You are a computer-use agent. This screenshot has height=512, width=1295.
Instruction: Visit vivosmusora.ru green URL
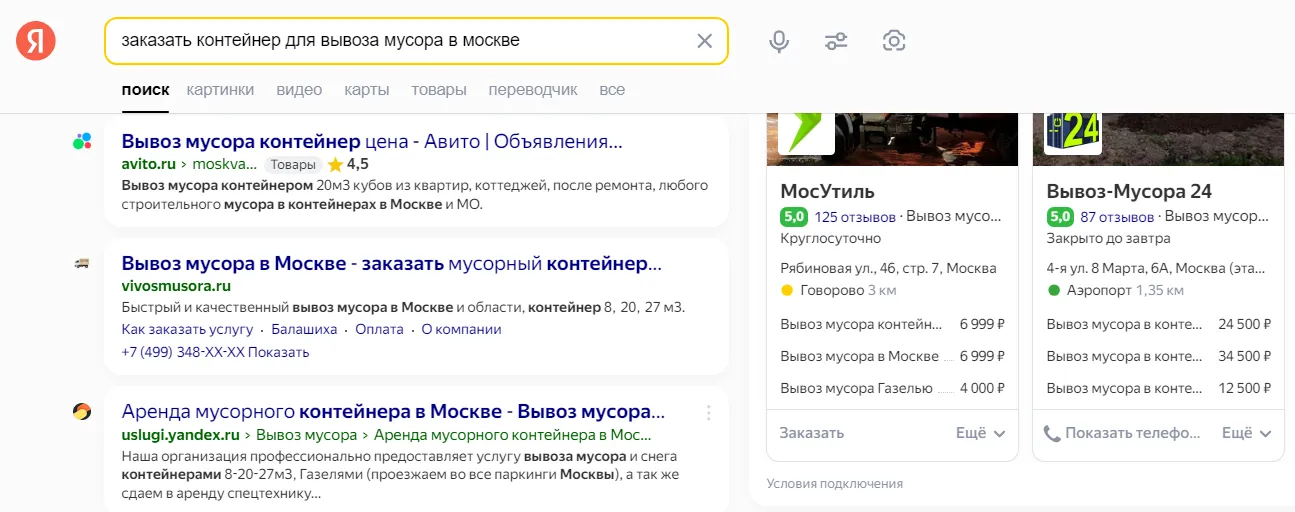pos(176,286)
